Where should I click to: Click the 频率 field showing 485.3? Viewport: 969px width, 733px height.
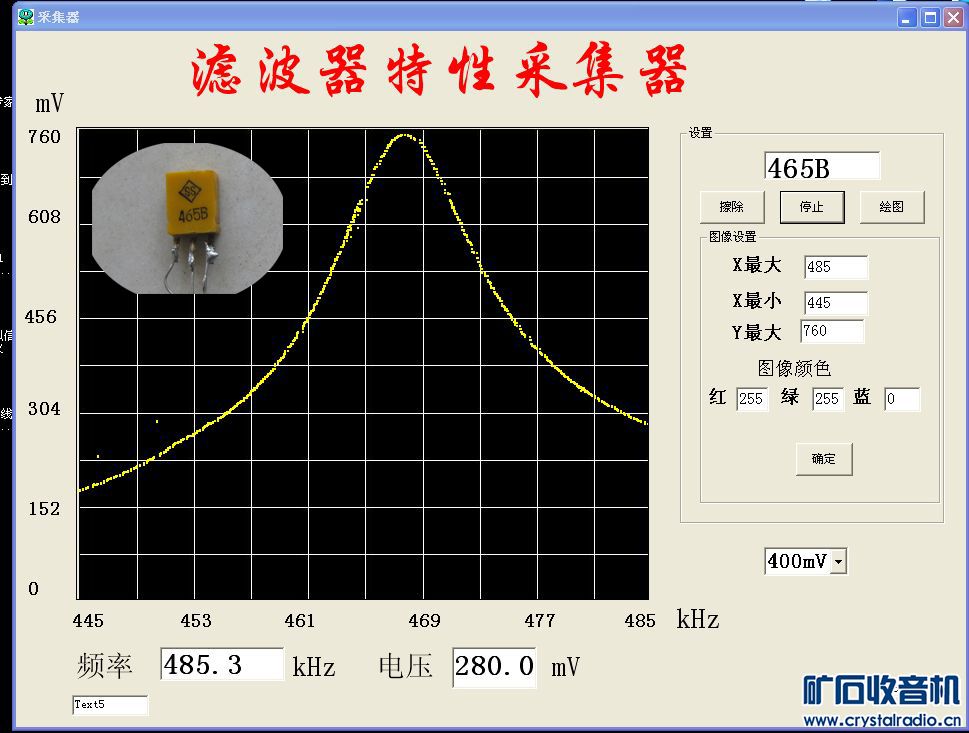click(x=222, y=664)
